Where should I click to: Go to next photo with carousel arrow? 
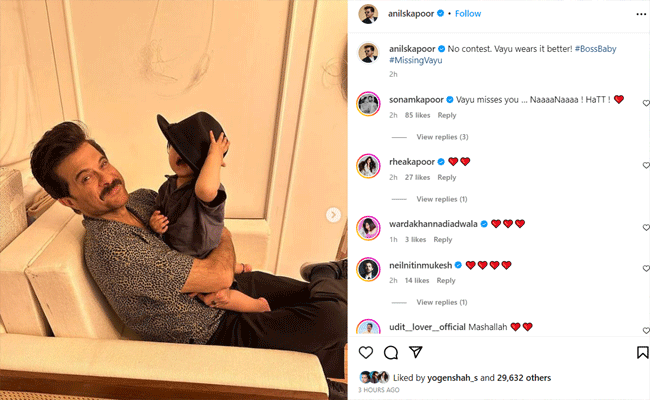pyautogui.click(x=333, y=215)
